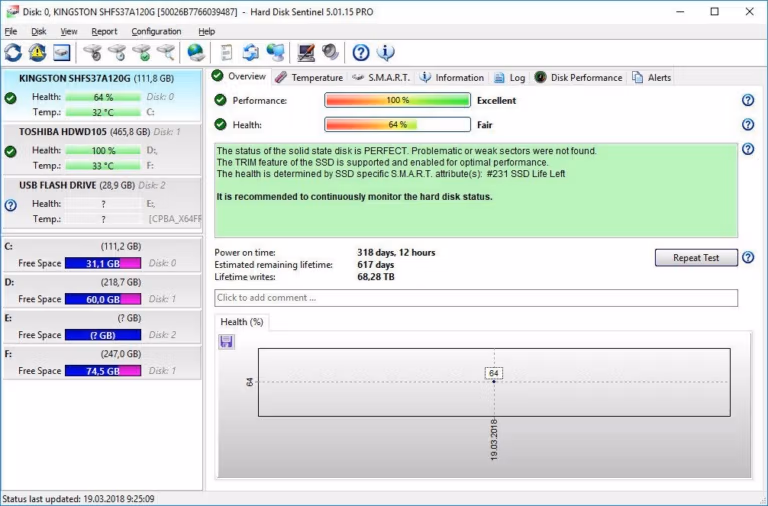Open the View menu
The width and height of the screenshot is (768, 506).
69,31
